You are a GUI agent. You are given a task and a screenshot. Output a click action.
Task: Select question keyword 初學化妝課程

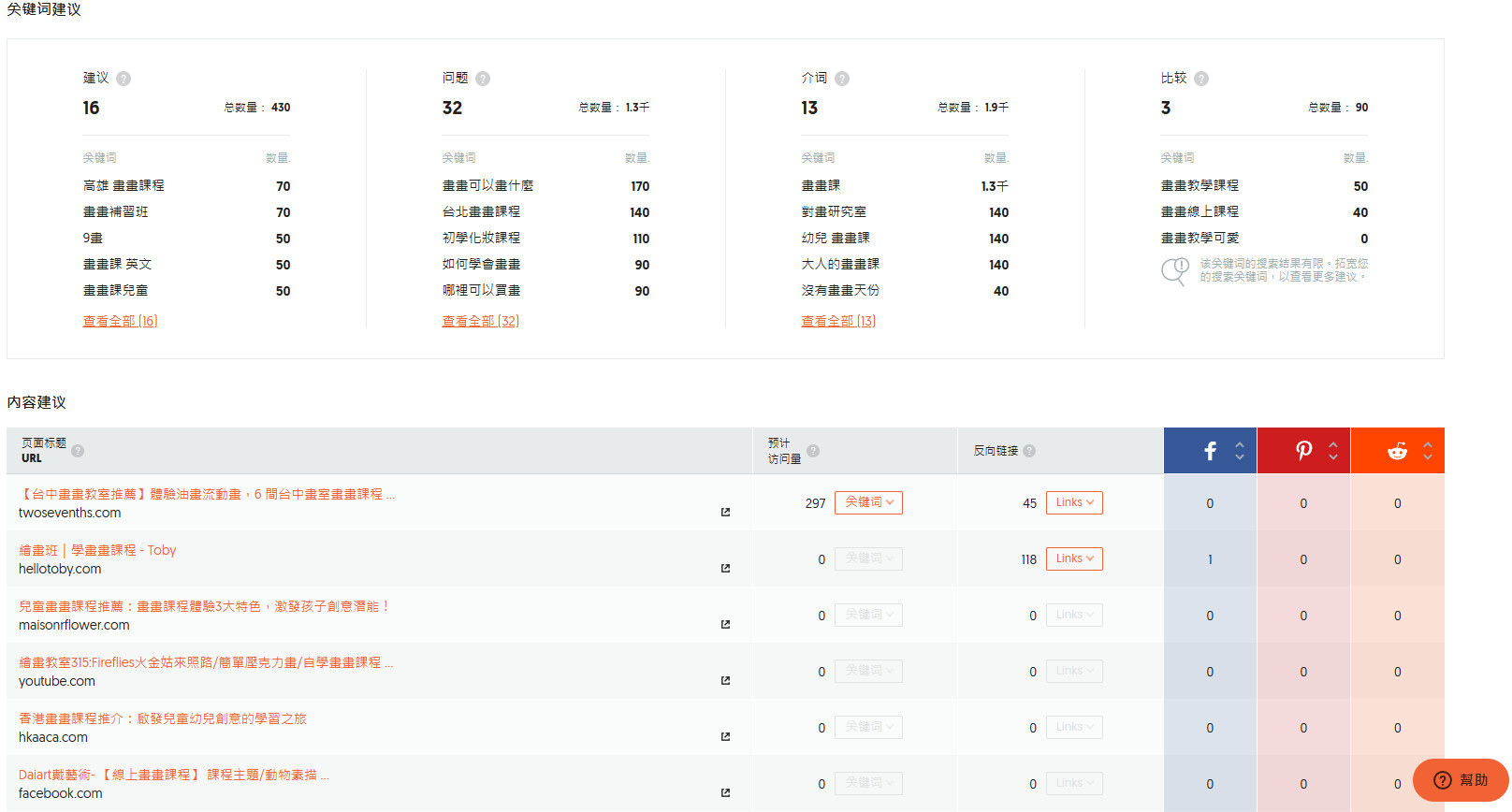coord(481,239)
